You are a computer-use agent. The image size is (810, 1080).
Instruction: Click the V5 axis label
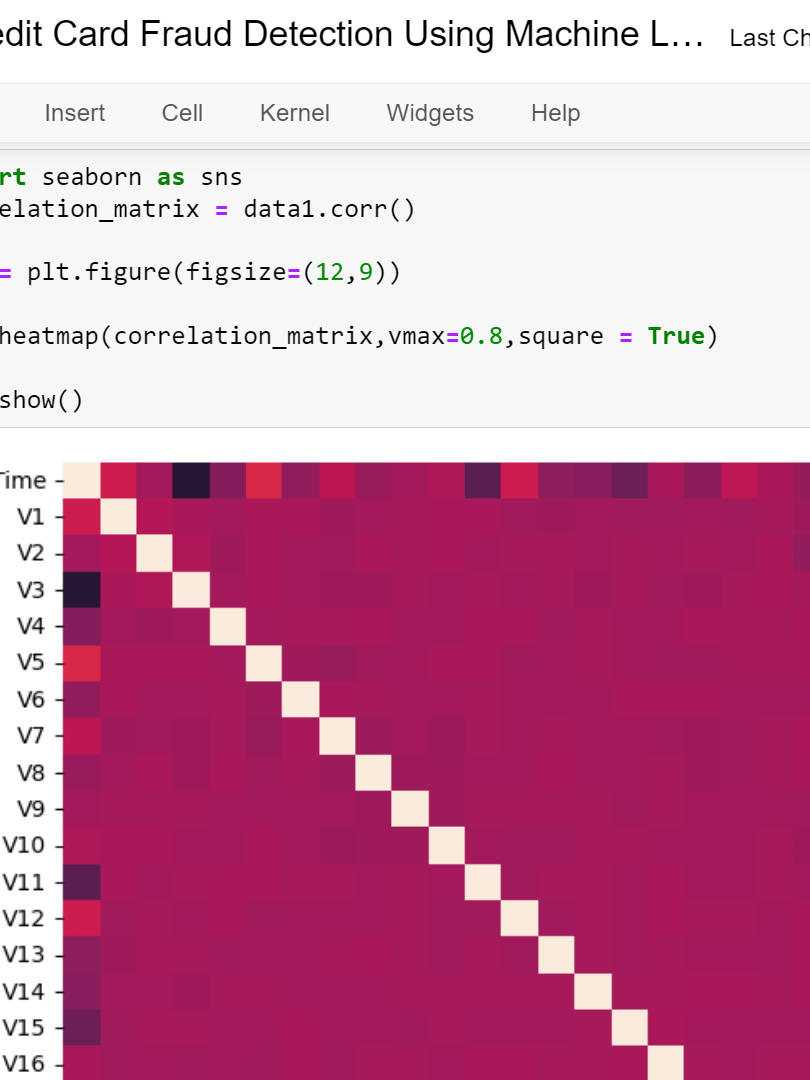tap(31, 663)
